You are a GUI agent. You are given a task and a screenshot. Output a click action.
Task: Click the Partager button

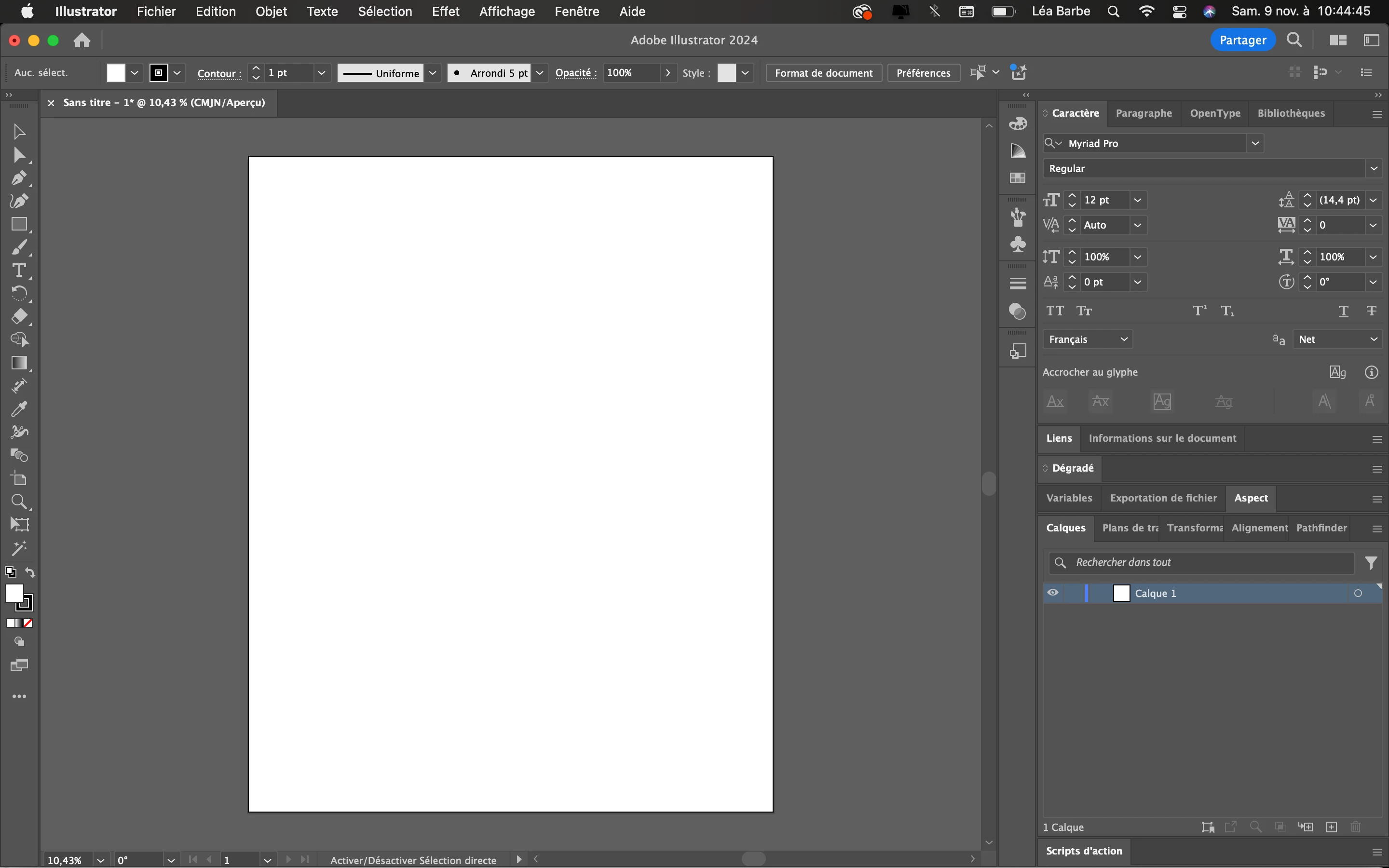pyautogui.click(x=1243, y=40)
